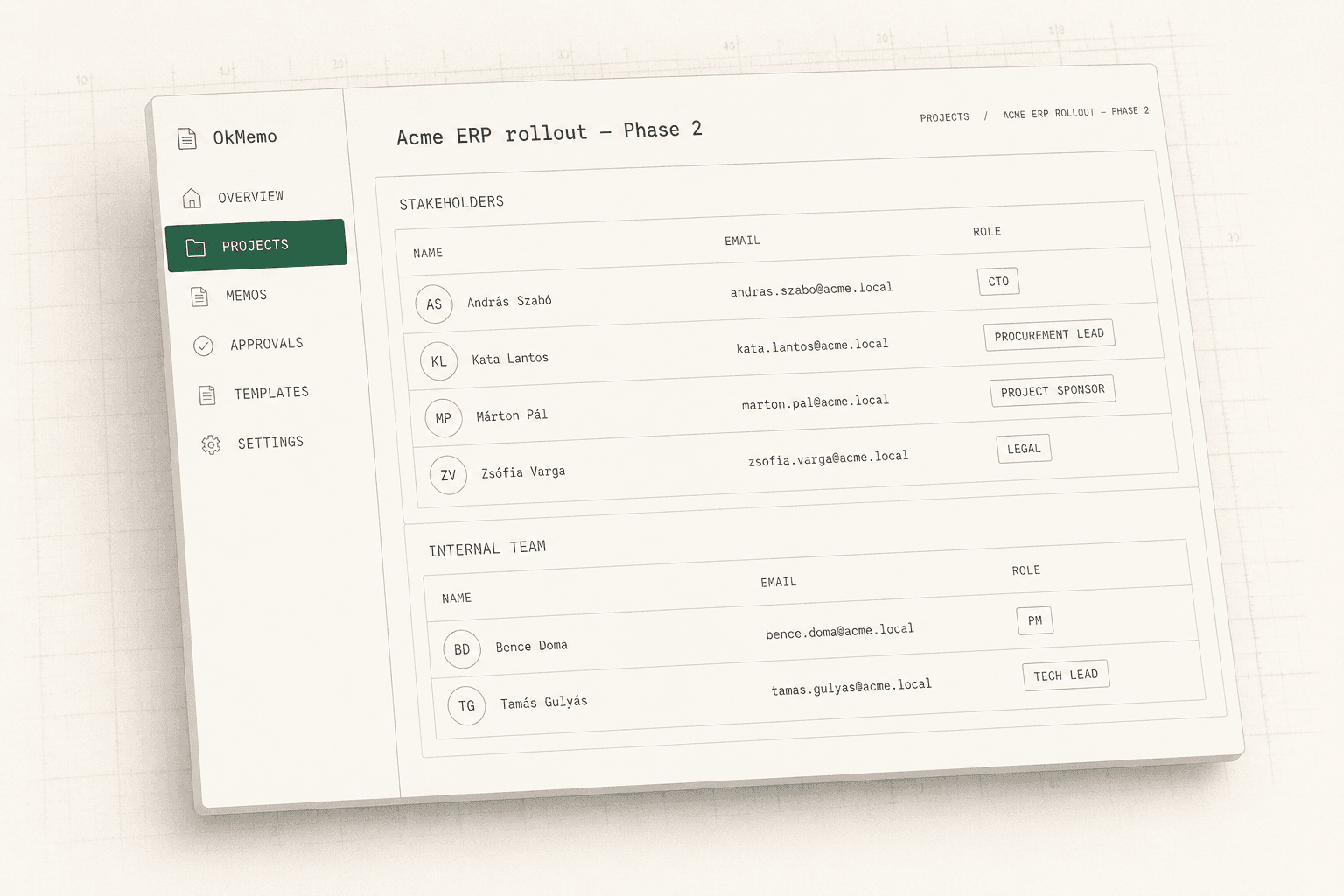Open the Approvals page
The height and width of the screenshot is (896, 1344).
267,344
